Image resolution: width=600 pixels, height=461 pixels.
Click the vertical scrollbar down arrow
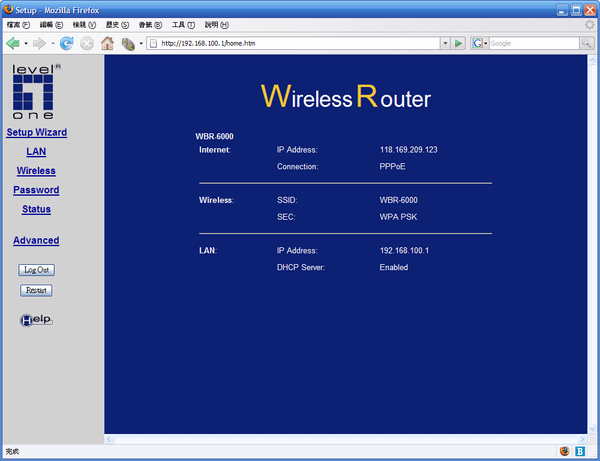tap(592, 429)
